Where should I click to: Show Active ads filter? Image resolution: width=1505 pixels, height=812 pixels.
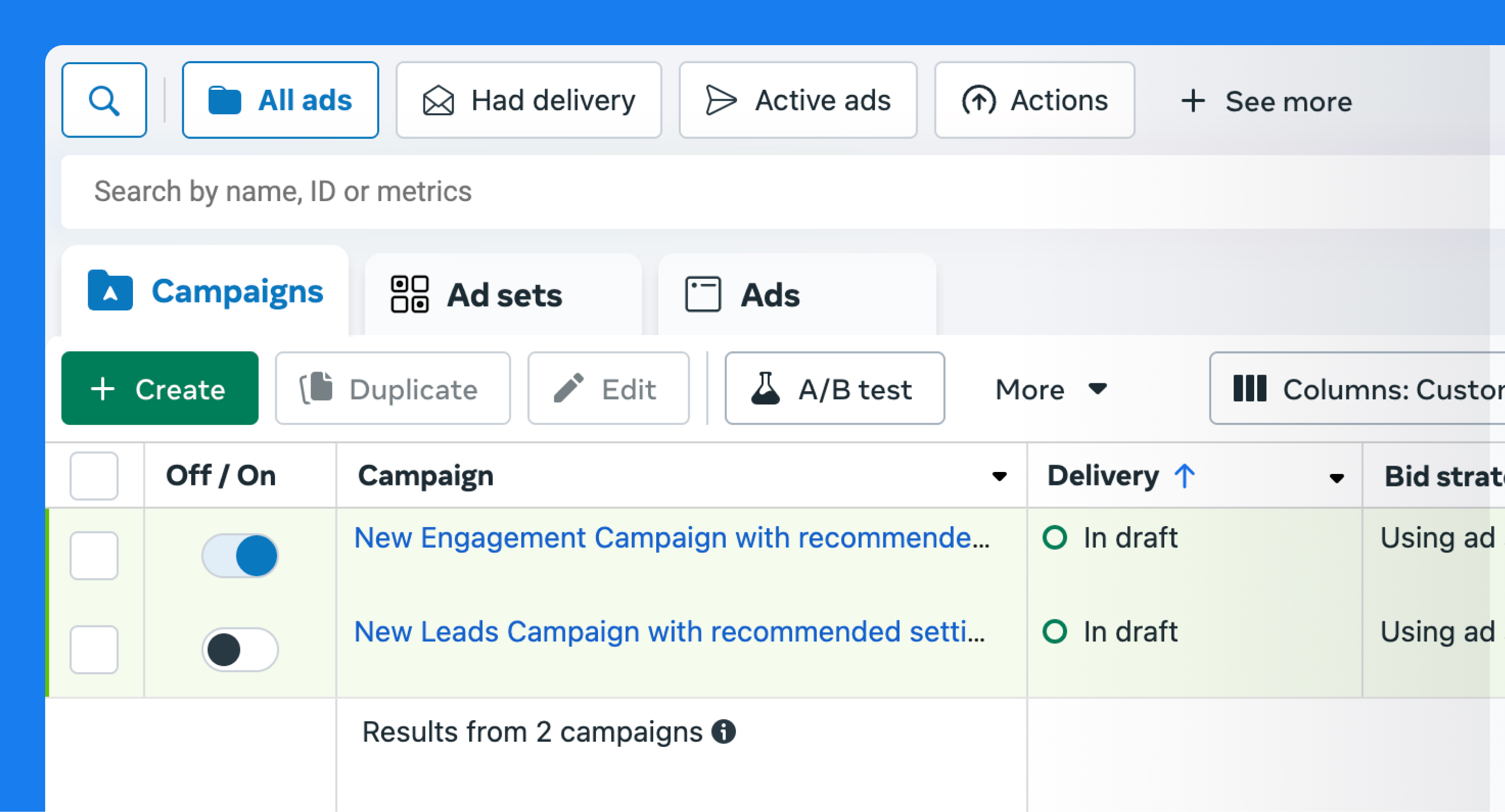coord(798,100)
